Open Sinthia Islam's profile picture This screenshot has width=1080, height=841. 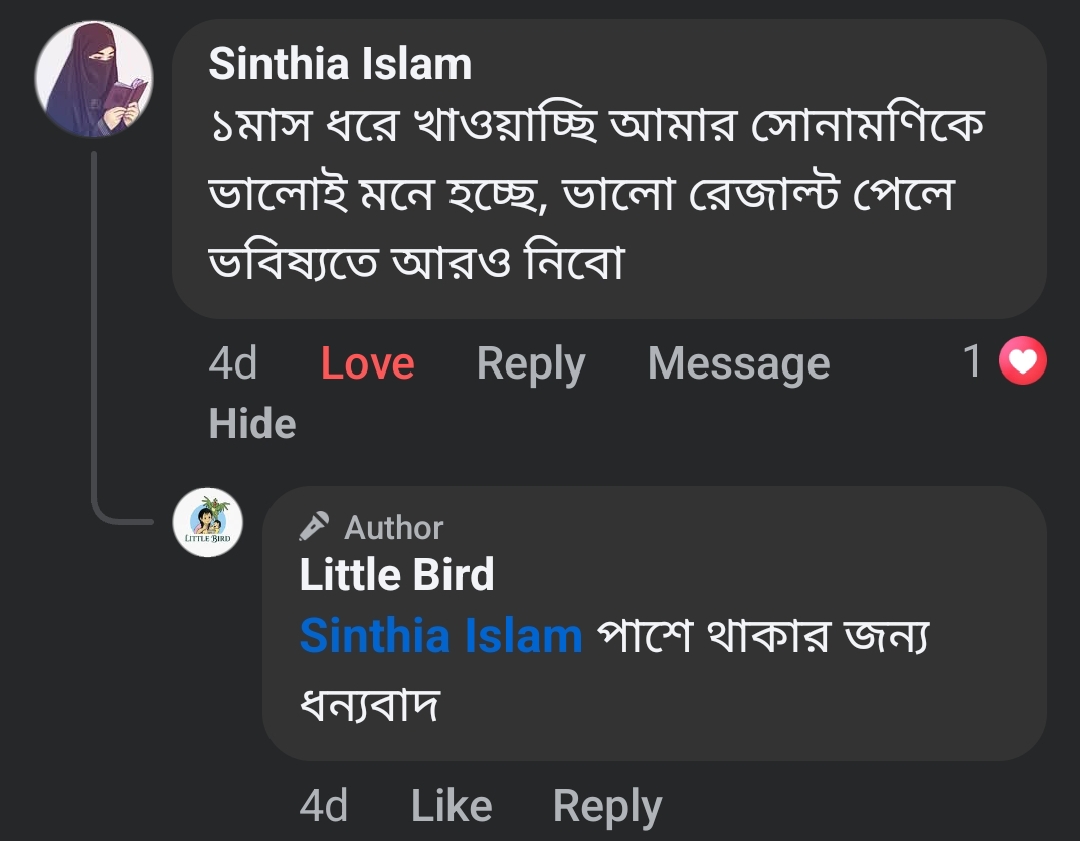(94, 80)
